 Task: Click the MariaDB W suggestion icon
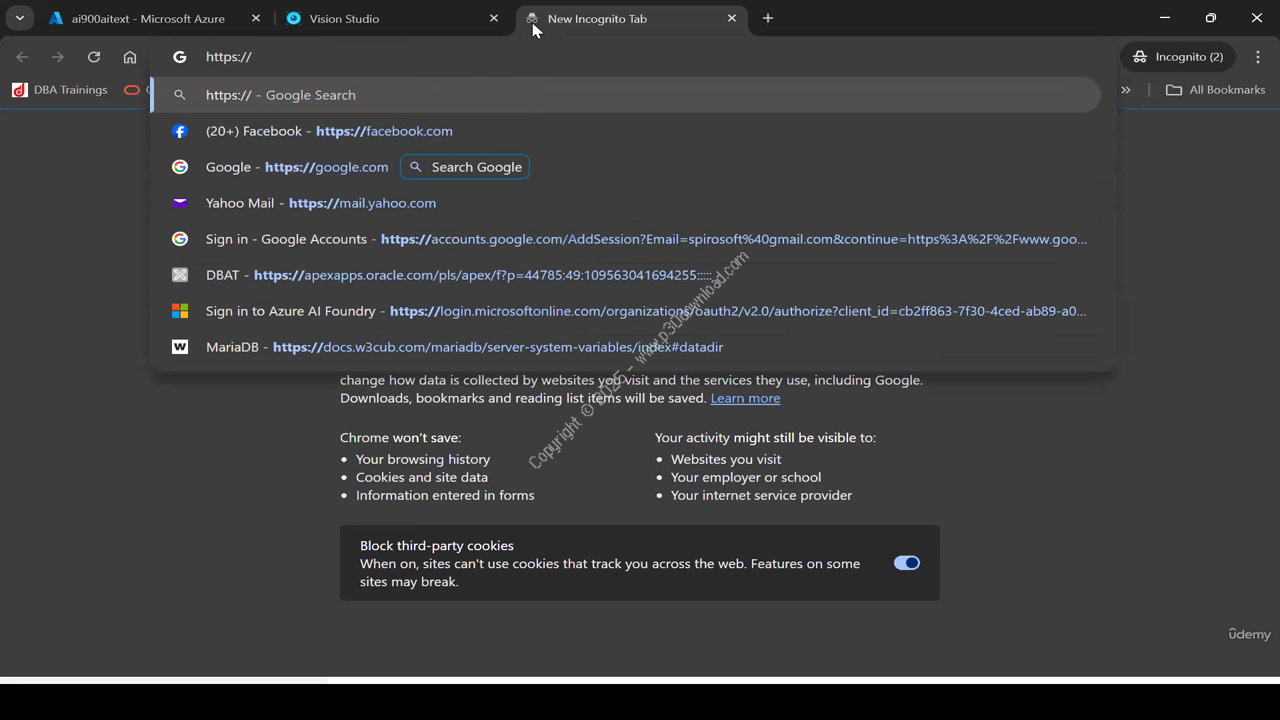tap(180, 347)
